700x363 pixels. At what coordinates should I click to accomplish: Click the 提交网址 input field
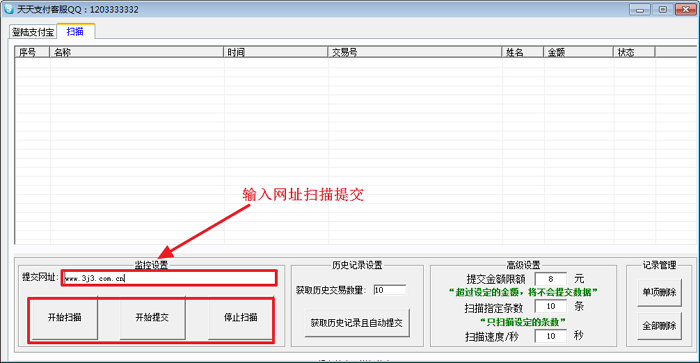169,278
